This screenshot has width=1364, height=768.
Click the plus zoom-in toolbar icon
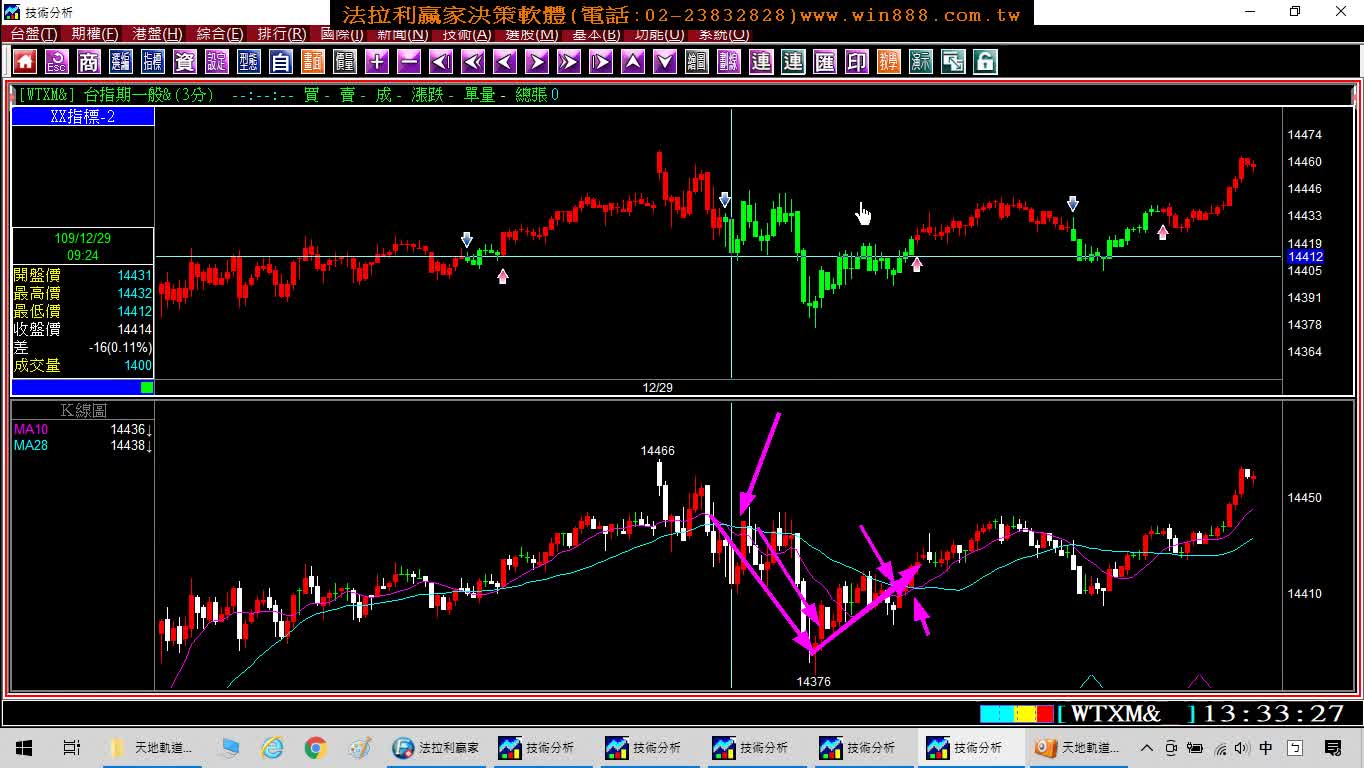[x=377, y=62]
